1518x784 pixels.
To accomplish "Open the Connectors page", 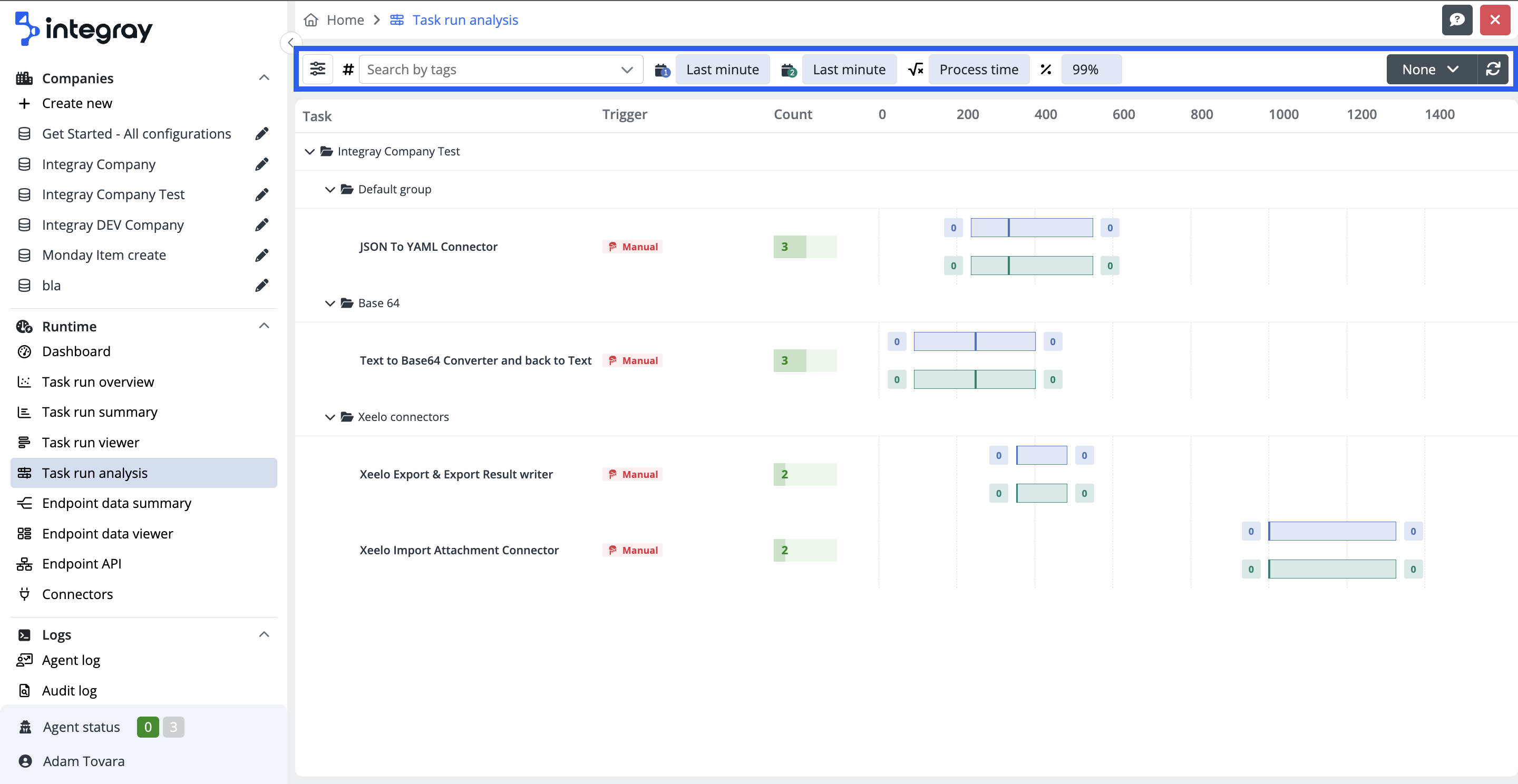I will [77, 594].
